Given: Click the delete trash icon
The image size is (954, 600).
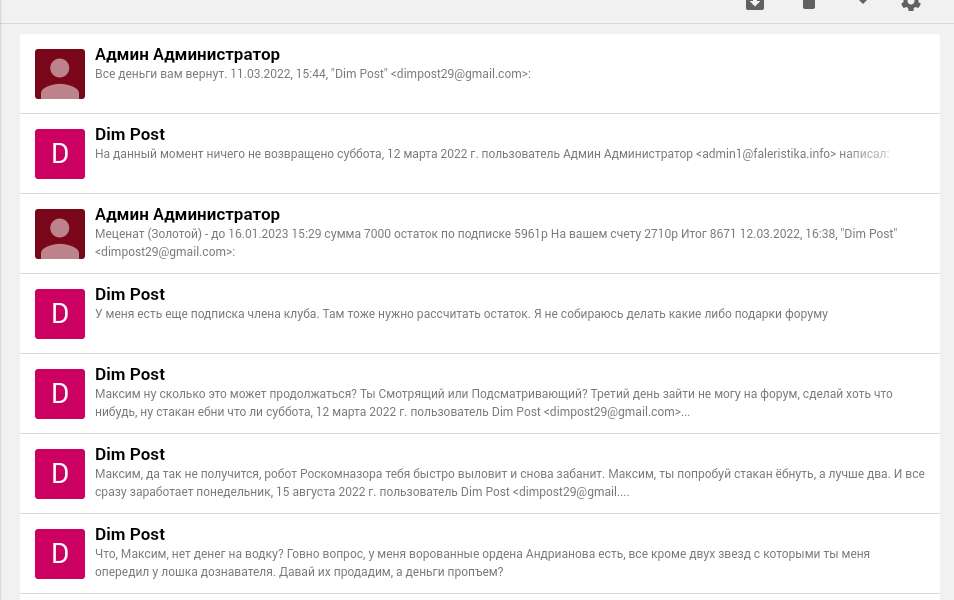Looking at the screenshot, I should pyautogui.click(x=809, y=4).
